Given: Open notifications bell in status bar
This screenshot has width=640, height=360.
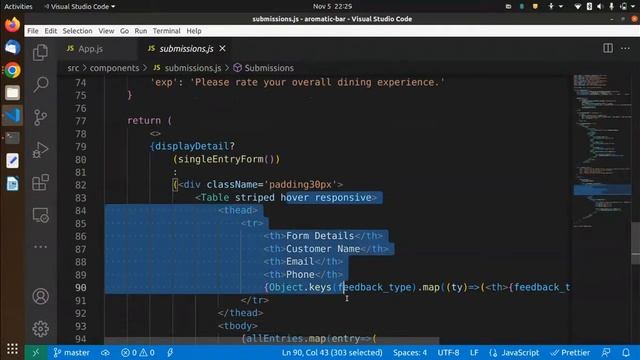Looking at the screenshot, I should point(626,353).
